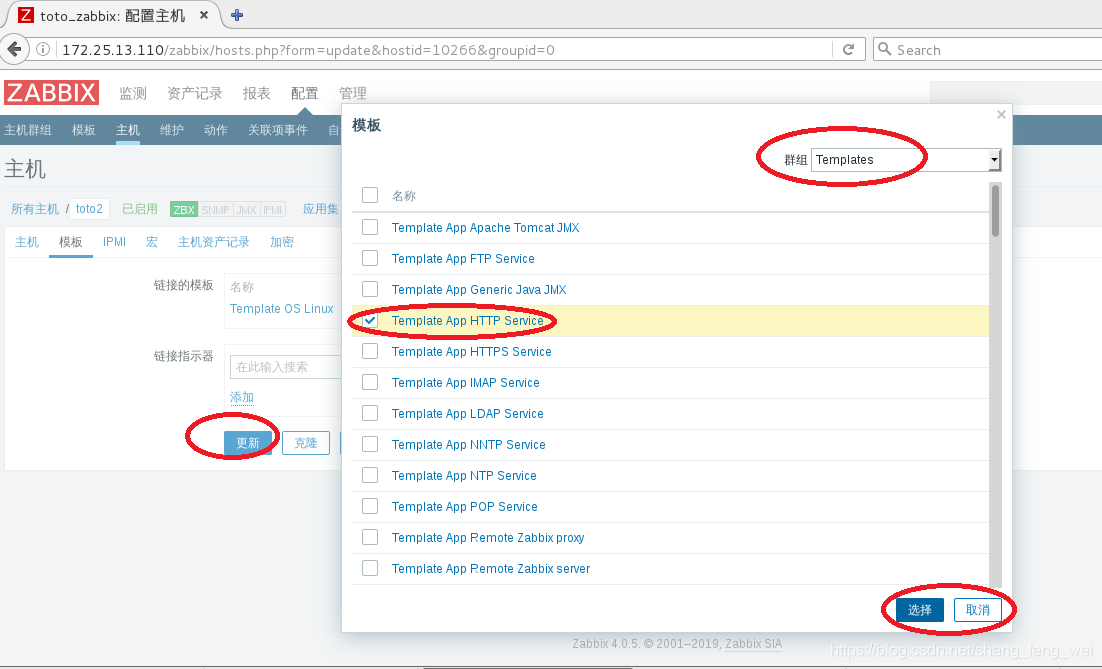Check Template App NTP Service checkbox
1102x669 pixels.
pos(370,475)
